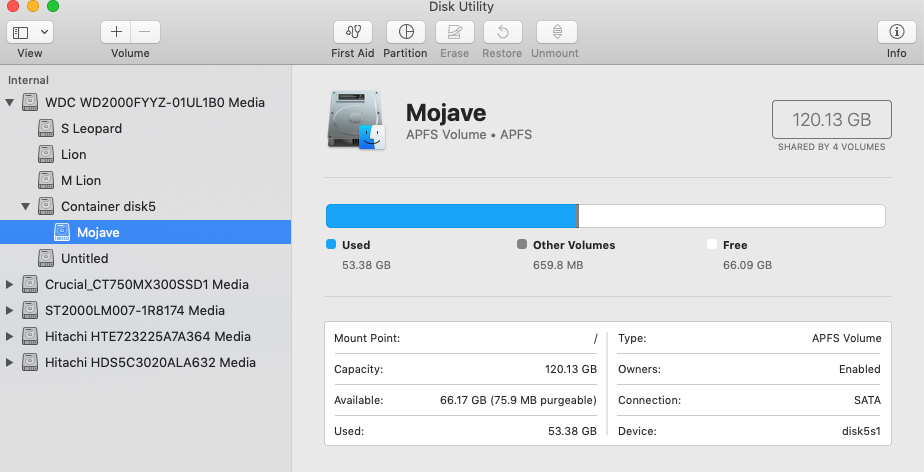Select the Mojave volume row
This screenshot has width=924, height=472.
pos(146,232)
